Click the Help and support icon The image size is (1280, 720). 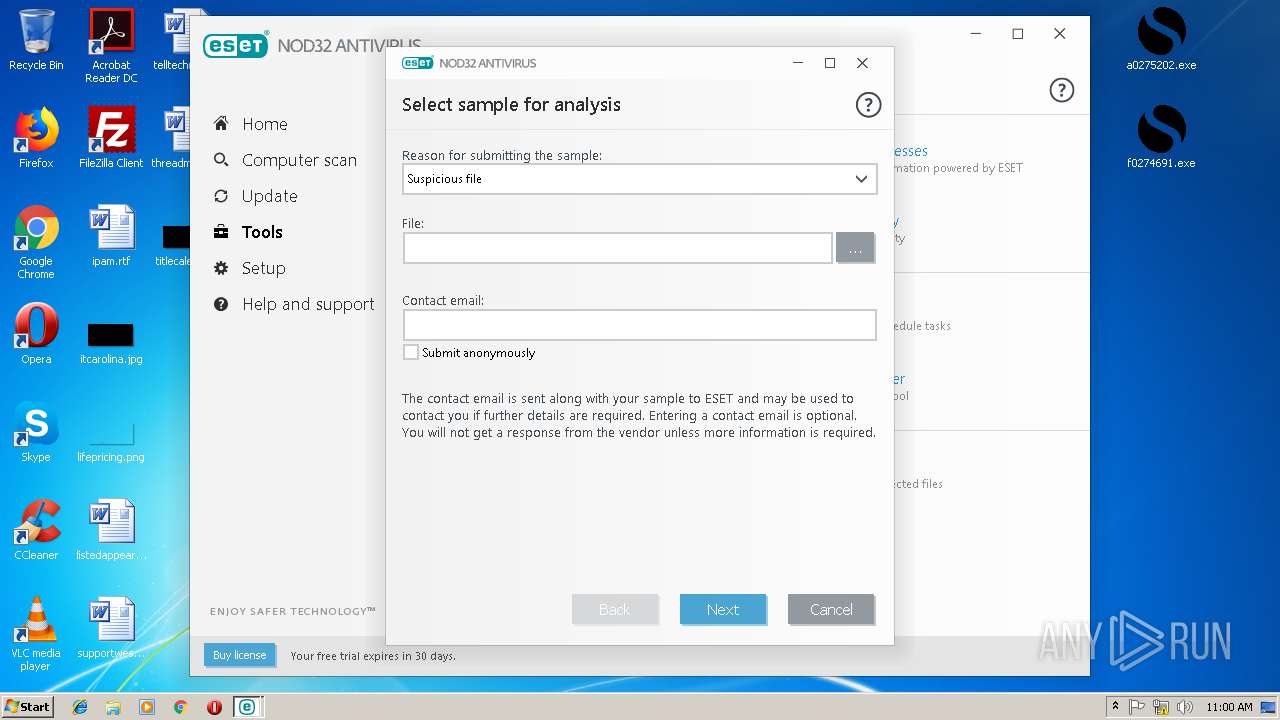pos(221,304)
